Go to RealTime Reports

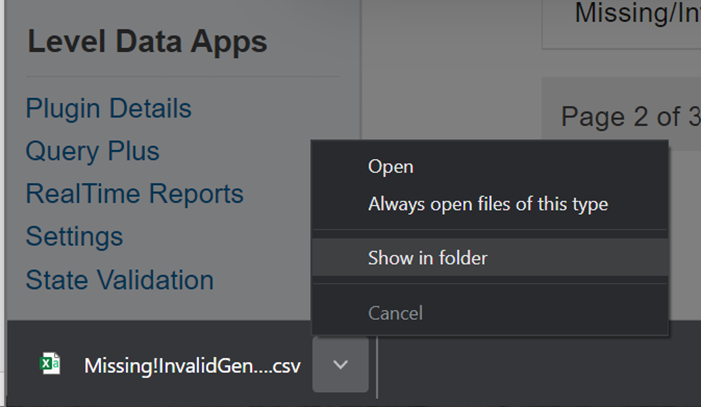(135, 194)
